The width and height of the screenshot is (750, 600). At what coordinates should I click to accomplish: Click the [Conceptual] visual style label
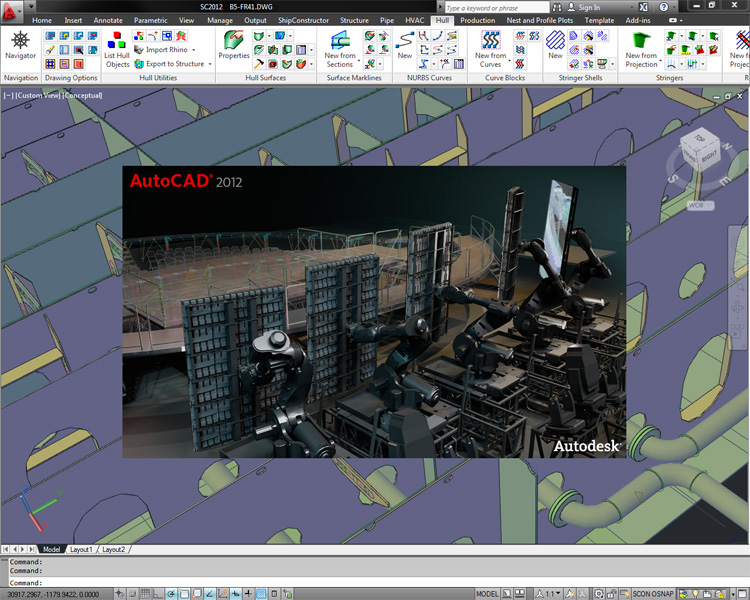tap(82, 95)
